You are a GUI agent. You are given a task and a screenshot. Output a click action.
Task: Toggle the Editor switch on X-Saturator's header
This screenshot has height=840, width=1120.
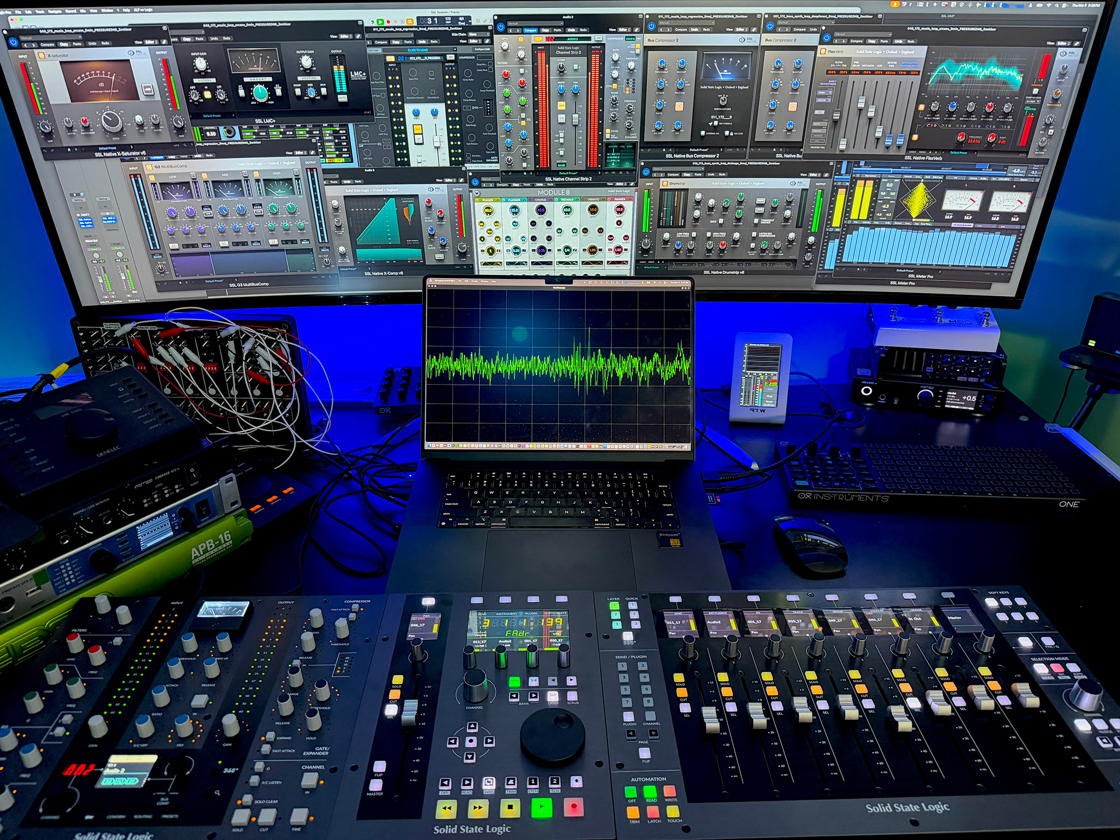coord(149,40)
